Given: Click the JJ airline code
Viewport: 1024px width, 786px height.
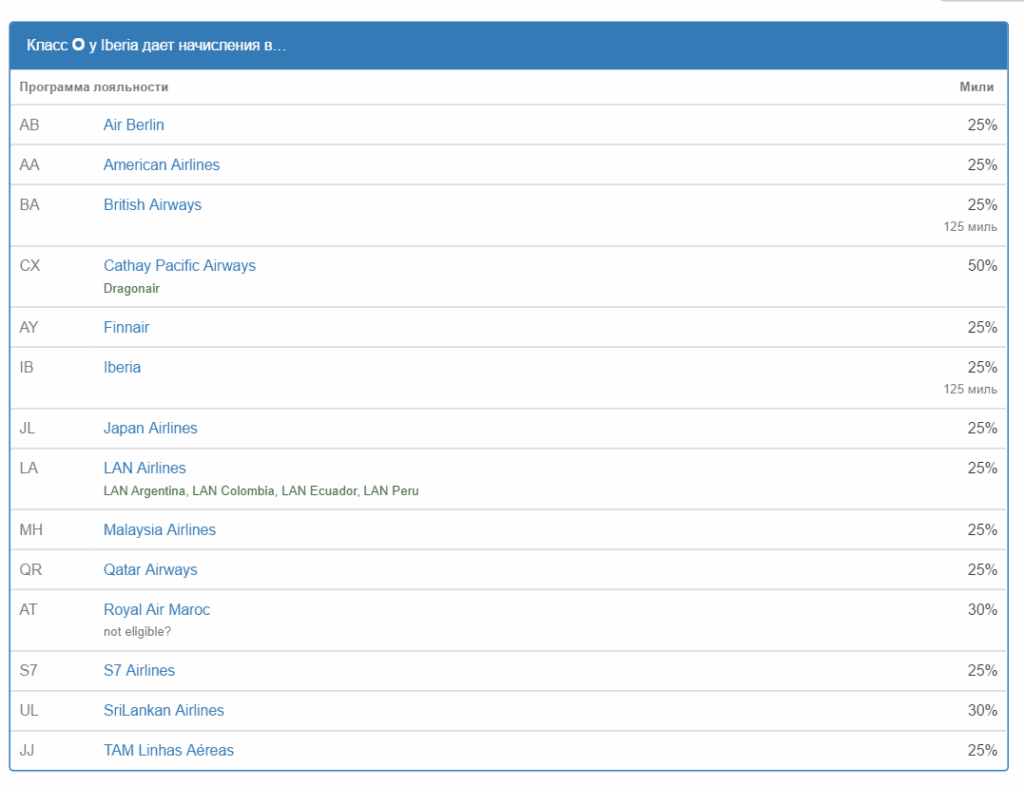Looking at the screenshot, I should point(26,750).
